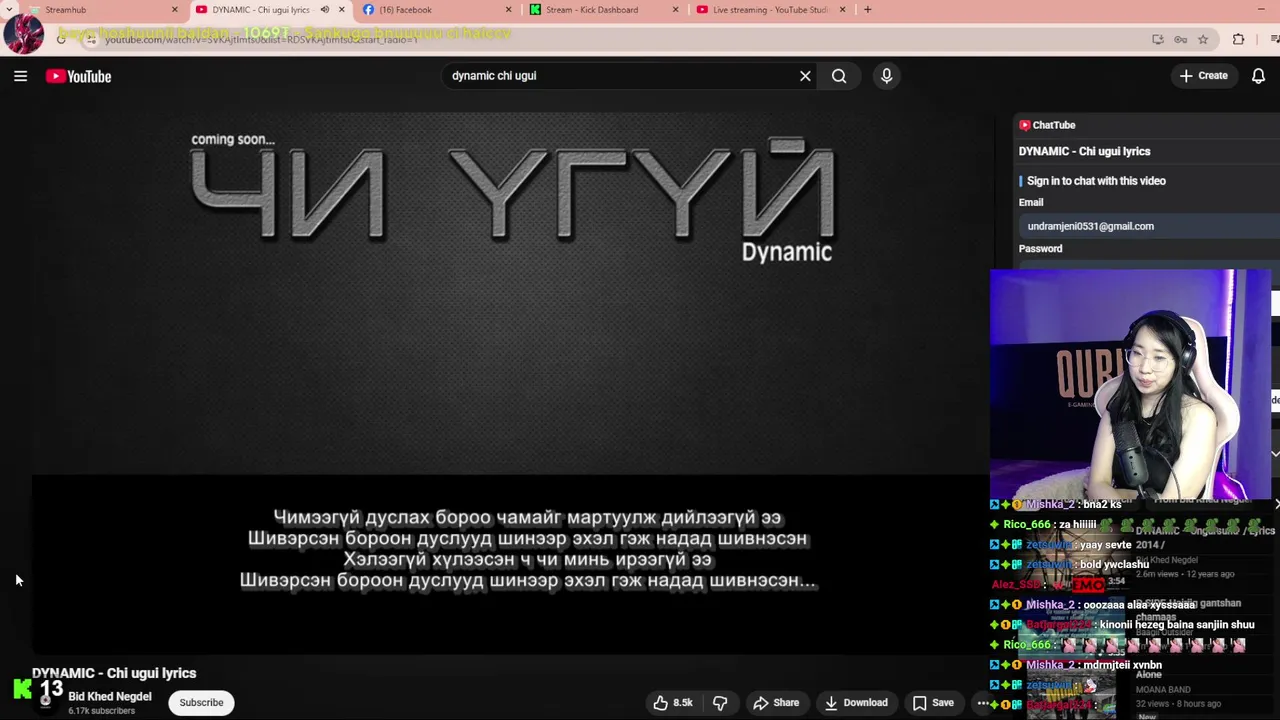Go to the YouTube home logo
The width and height of the screenshot is (1280, 720).
coord(78,76)
